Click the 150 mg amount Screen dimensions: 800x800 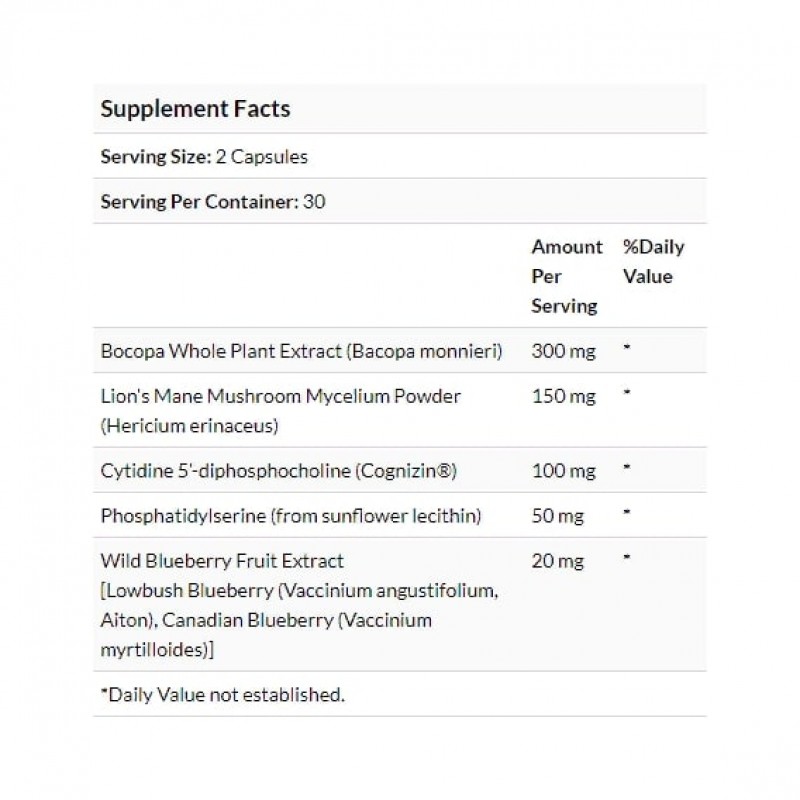(563, 397)
